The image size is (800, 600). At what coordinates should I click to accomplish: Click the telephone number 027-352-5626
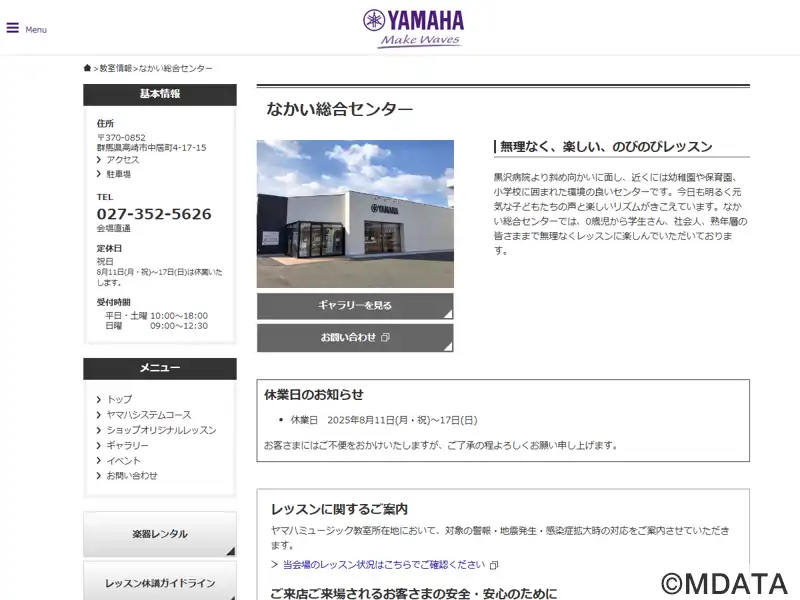point(154,214)
